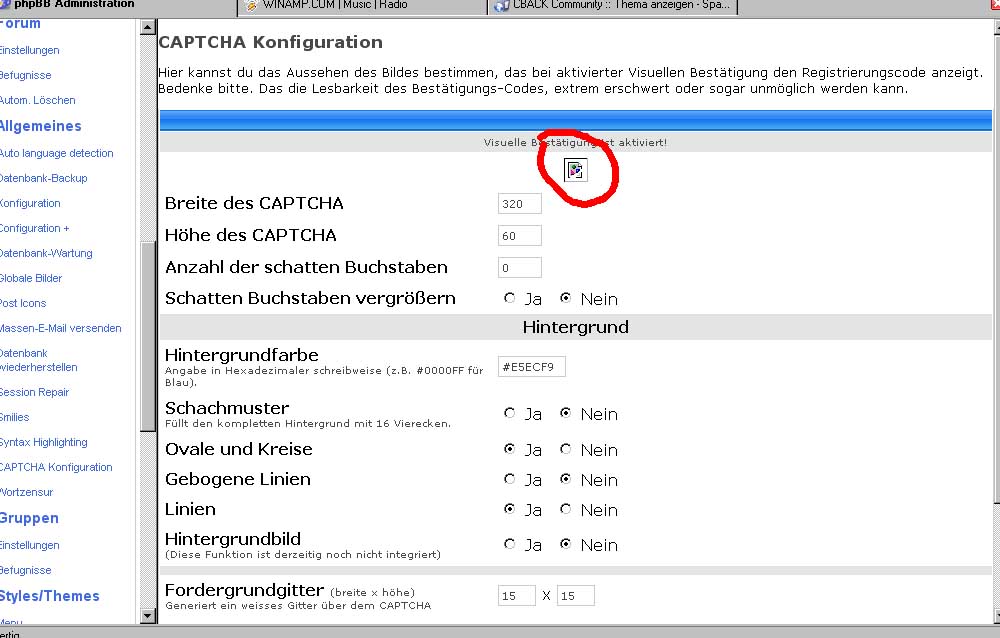Click the Höhe des CAPTCHA input field
The image size is (1000, 638).
(519, 236)
